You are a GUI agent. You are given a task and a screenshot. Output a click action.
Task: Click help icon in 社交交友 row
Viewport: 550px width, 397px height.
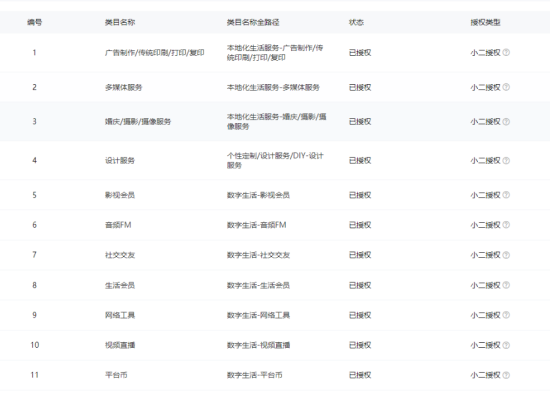point(506,255)
